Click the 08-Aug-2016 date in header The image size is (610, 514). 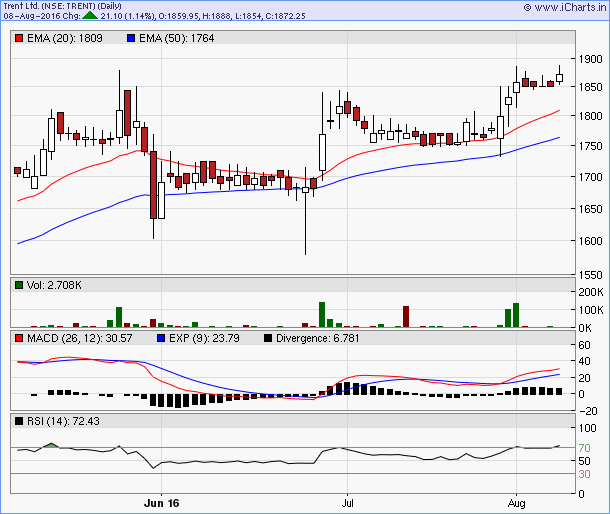point(34,16)
